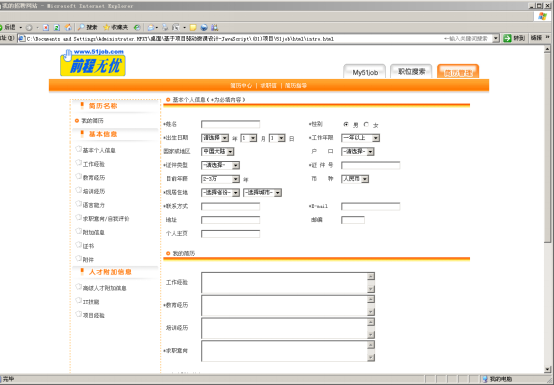Click the 前程无忧 51job logo
Image resolution: width=554 pixels, height=385 pixels.
point(93,63)
